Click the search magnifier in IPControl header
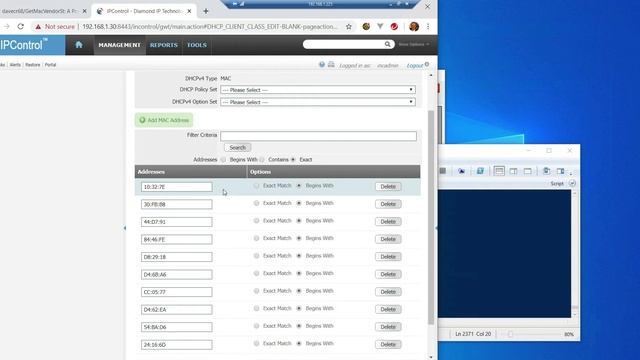The width and height of the screenshot is (640, 360). (387, 44)
